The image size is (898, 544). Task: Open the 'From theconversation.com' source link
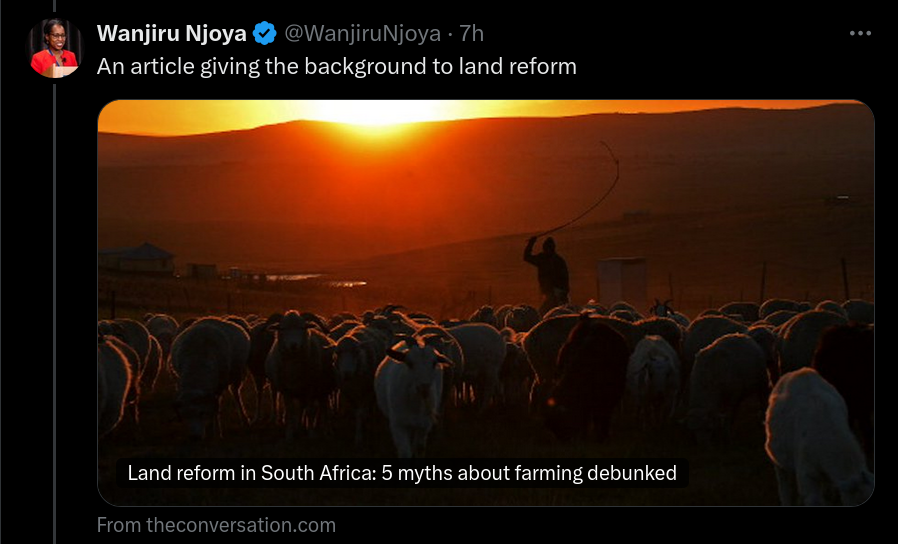pos(216,525)
